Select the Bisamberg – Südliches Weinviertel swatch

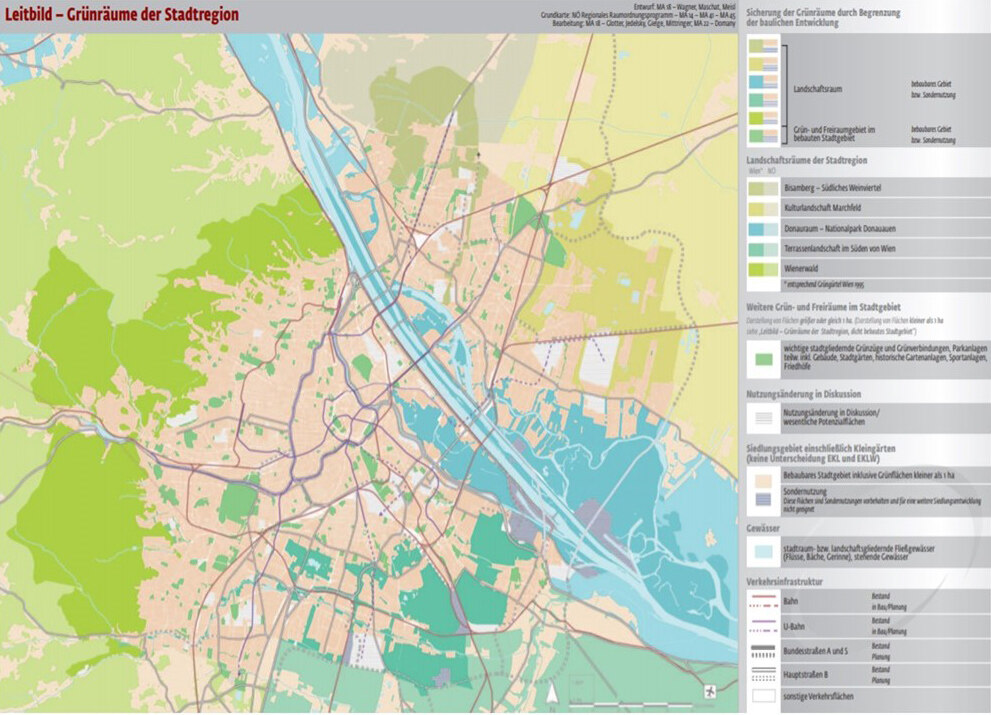pos(765,188)
